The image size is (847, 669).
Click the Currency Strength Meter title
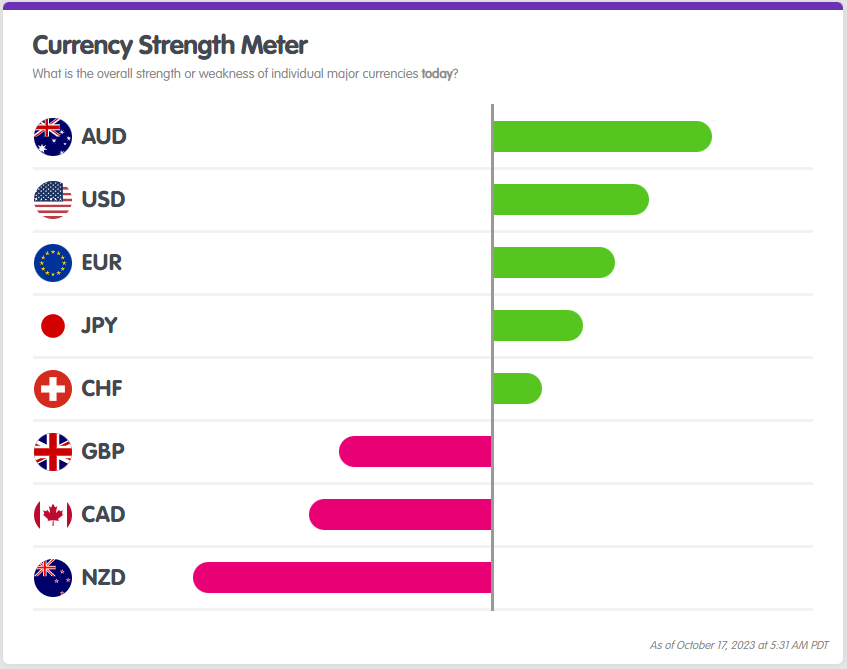coord(170,45)
